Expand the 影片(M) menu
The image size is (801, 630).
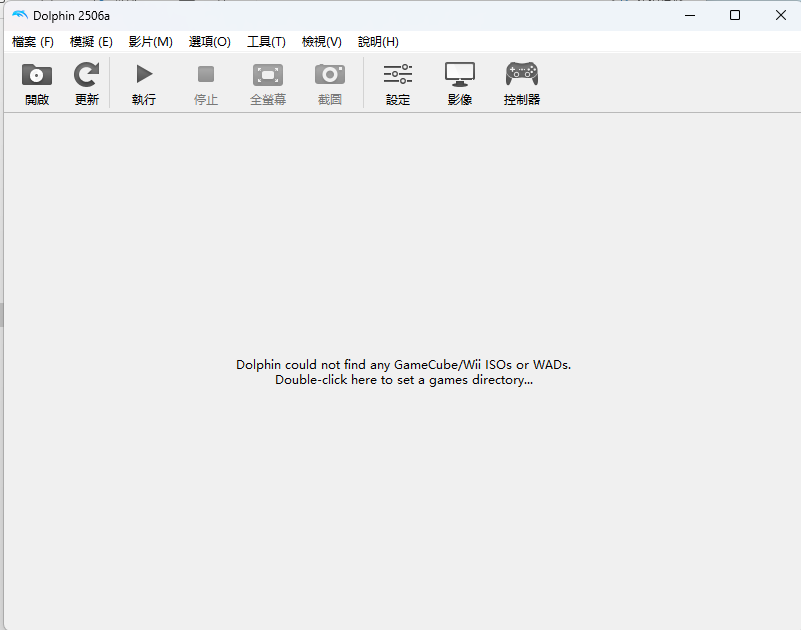tap(150, 42)
